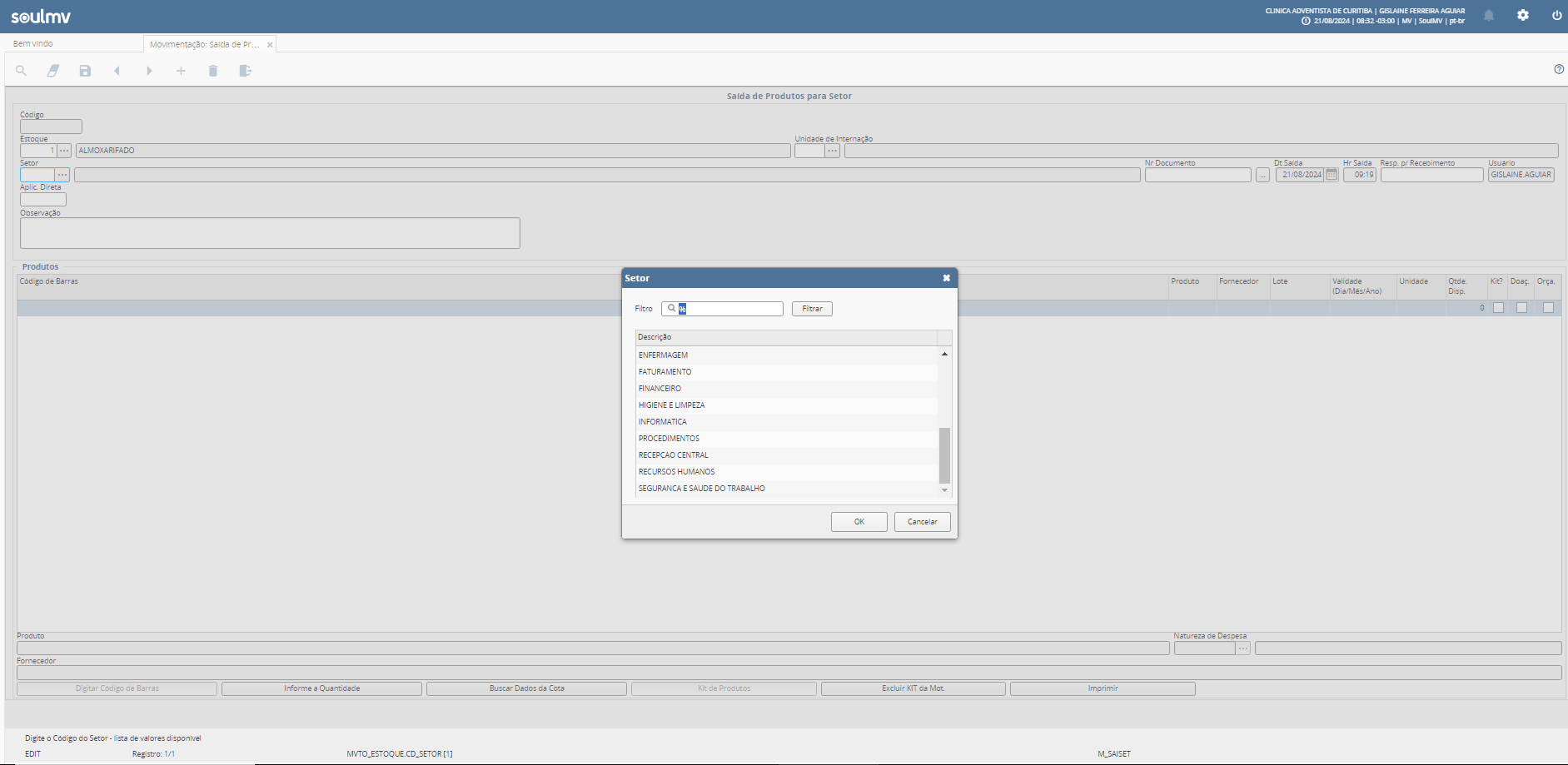Click the power logout icon

(1556, 15)
